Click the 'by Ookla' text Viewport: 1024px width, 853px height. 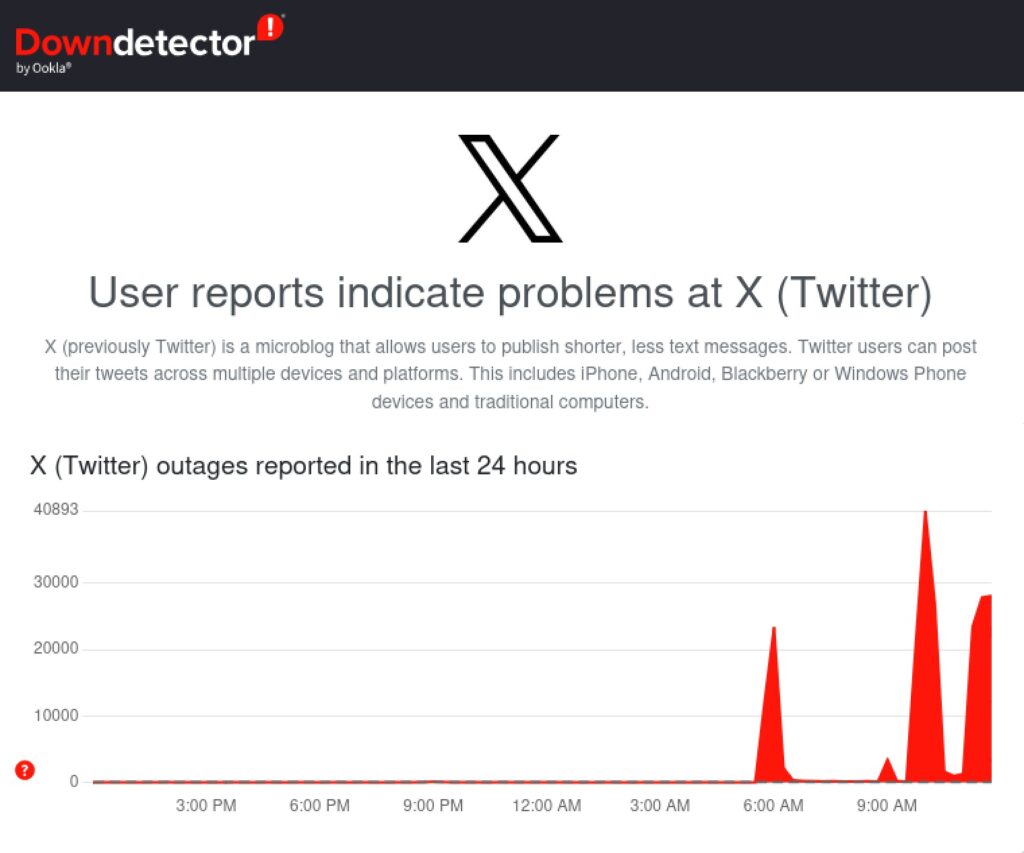(43, 68)
